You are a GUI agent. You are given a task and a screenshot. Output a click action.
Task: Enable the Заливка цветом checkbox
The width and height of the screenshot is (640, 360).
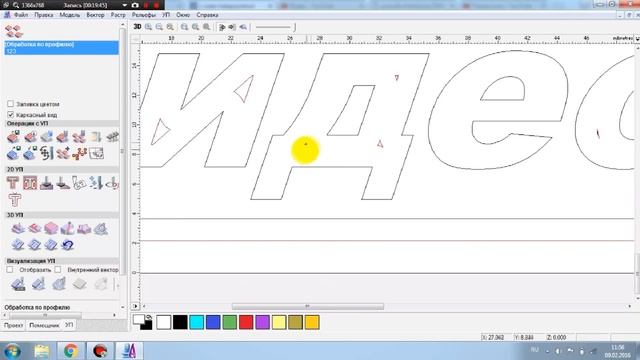click(x=11, y=104)
